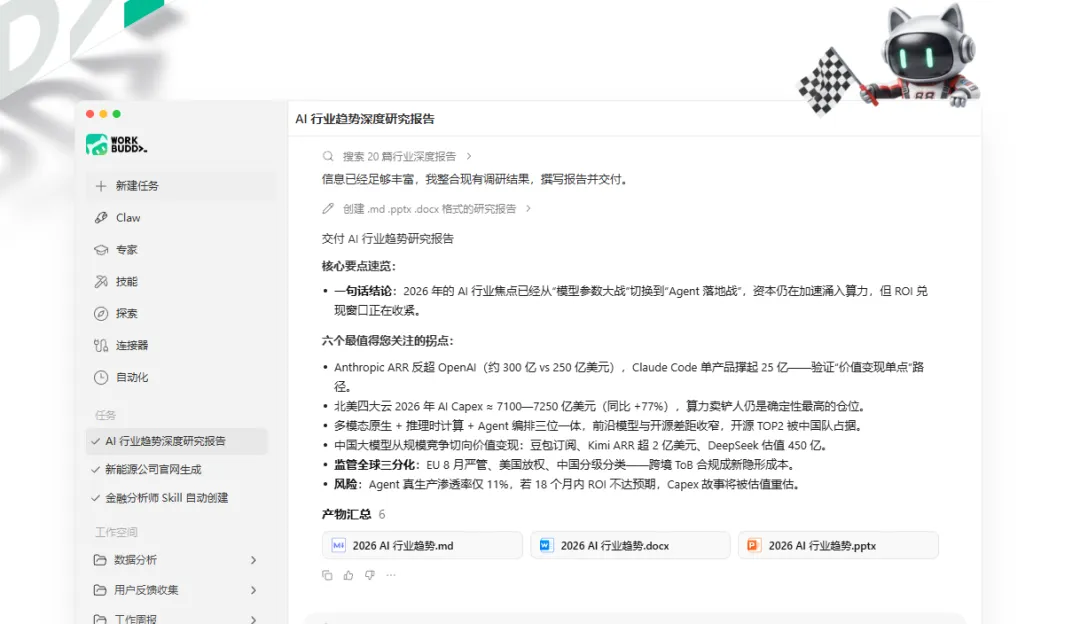Open file 2026 AI 行业趋势.docx
Image resolution: width=1080 pixels, height=624 pixels.
point(630,545)
